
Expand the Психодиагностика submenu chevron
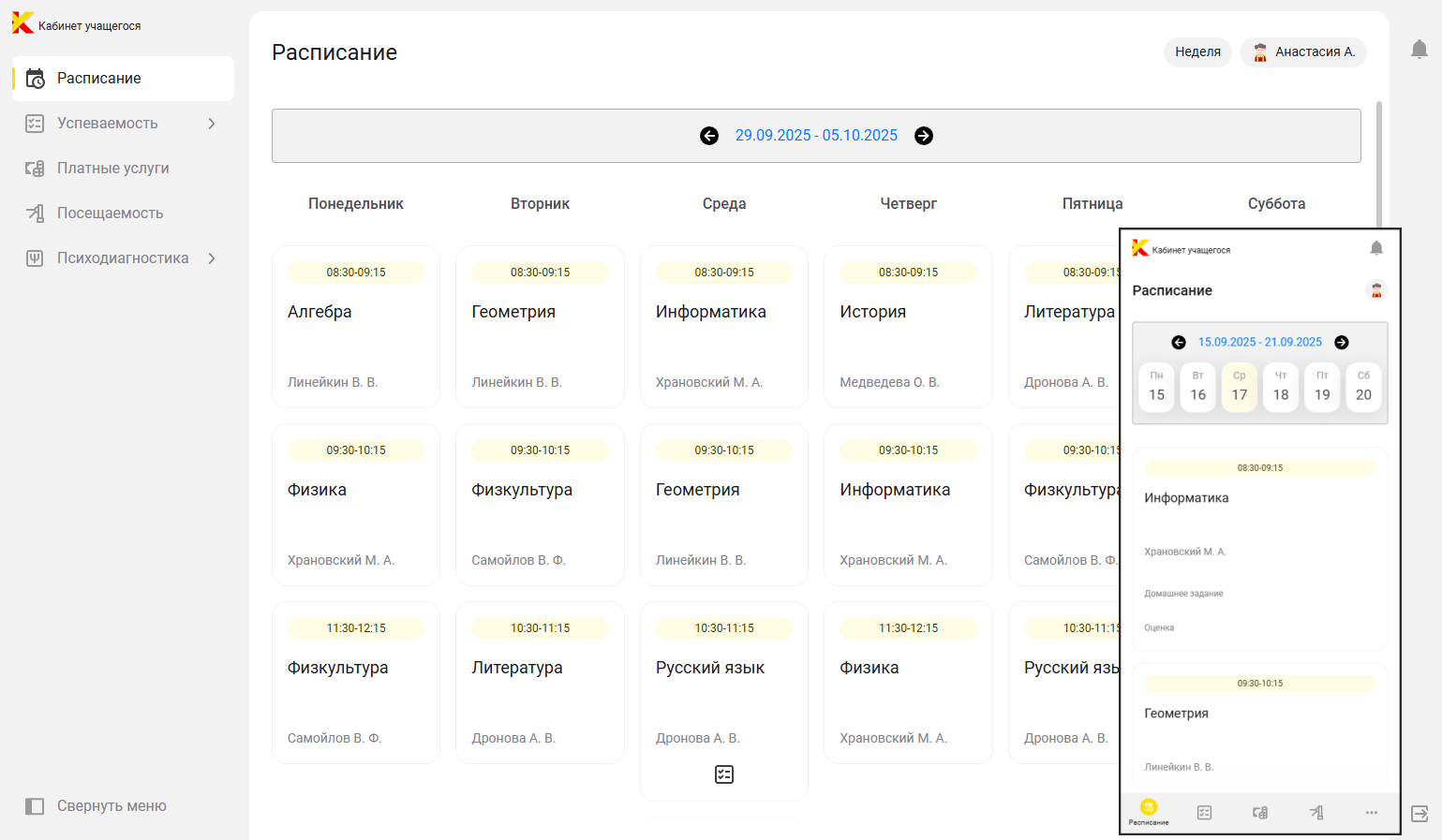click(212, 258)
